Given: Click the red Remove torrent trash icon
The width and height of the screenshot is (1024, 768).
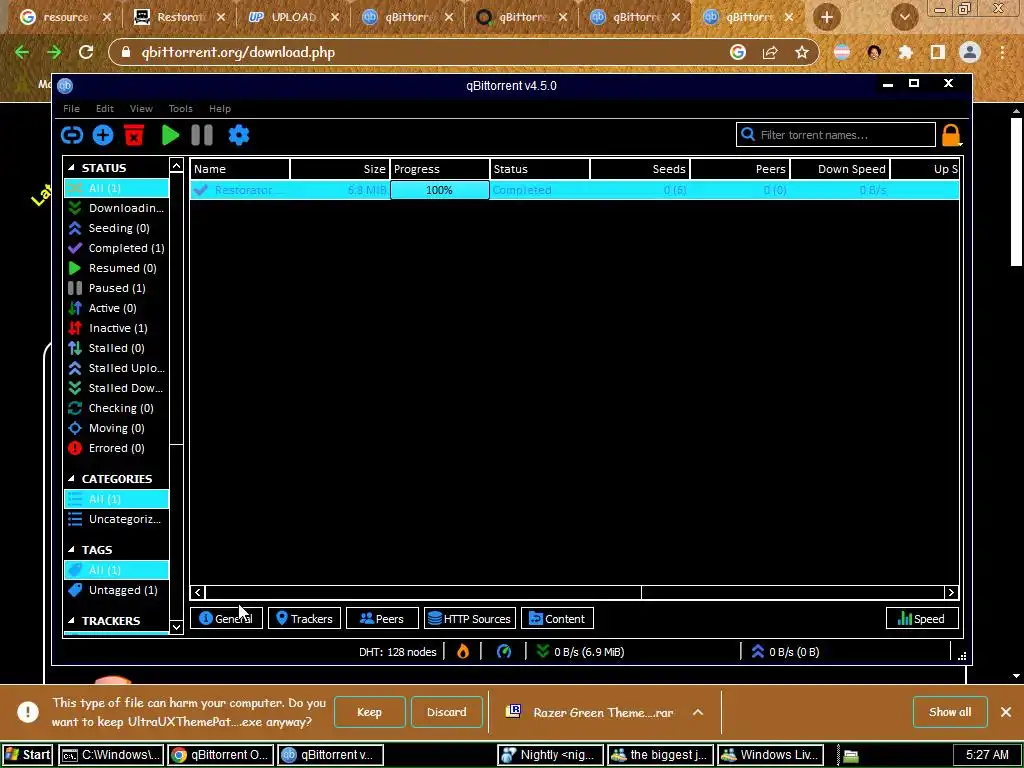Looking at the screenshot, I should point(134,135).
